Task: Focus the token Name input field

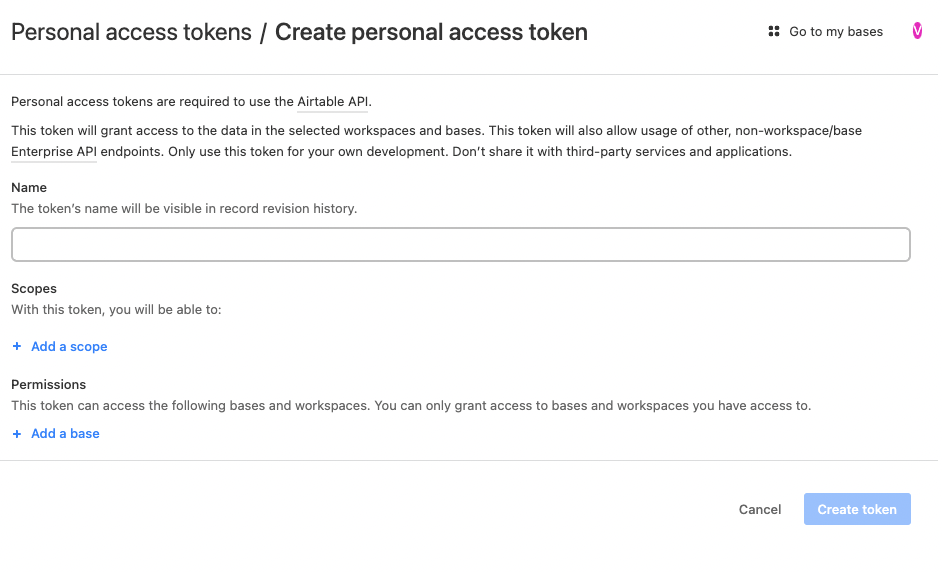Action: click(460, 245)
